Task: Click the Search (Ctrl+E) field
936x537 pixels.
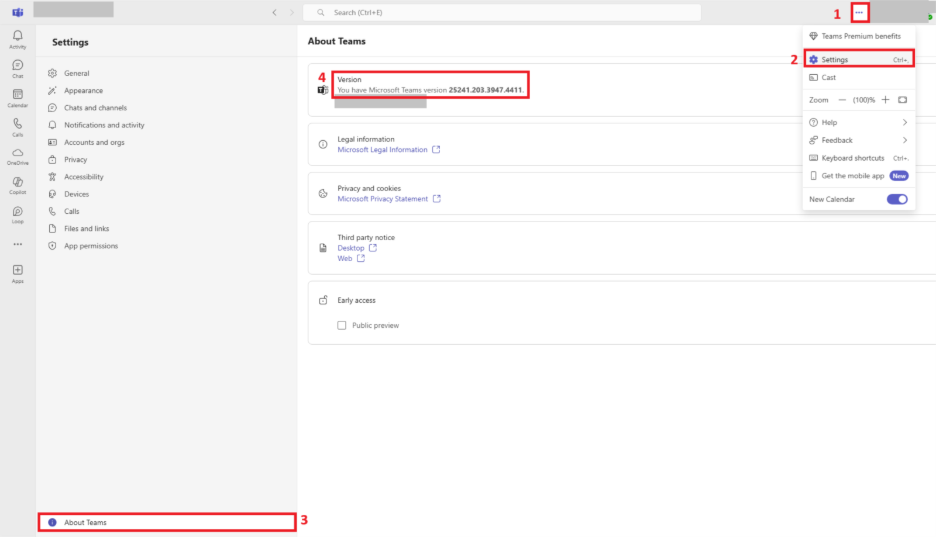Action: (x=502, y=12)
